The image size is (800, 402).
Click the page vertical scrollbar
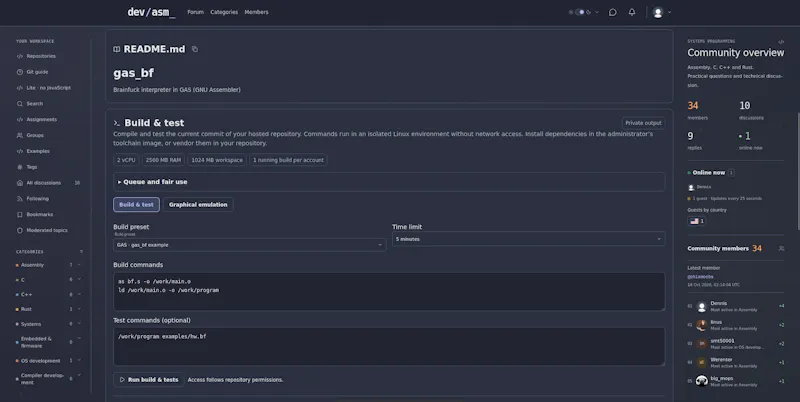(798, 171)
